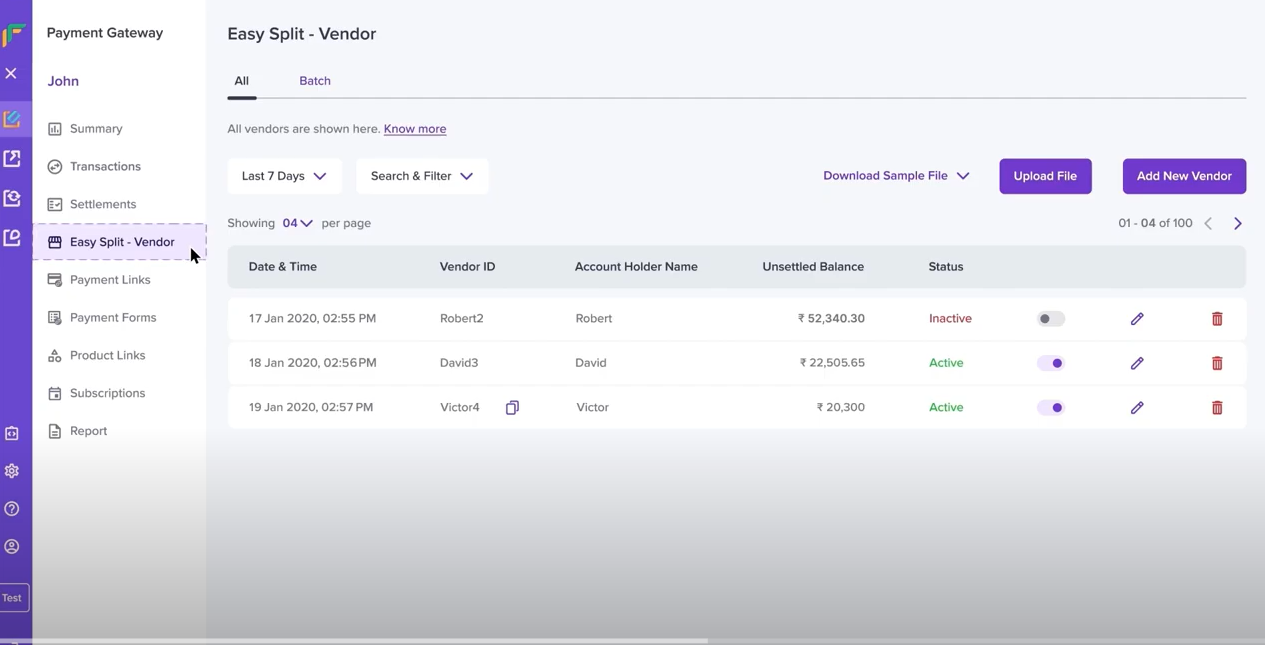Copy Victor4 vendor ID
Screen dimensions: 1265x645
coord(512,408)
